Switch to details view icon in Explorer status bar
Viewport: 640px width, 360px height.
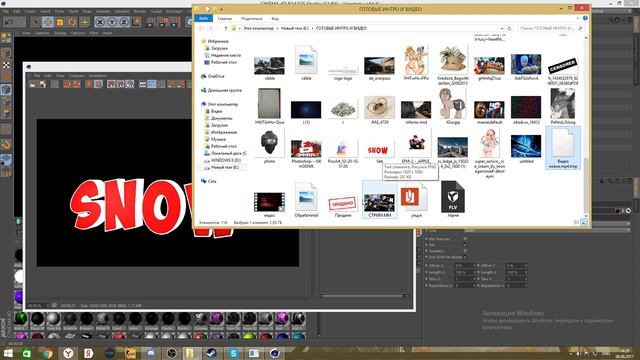tap(576, 222)
